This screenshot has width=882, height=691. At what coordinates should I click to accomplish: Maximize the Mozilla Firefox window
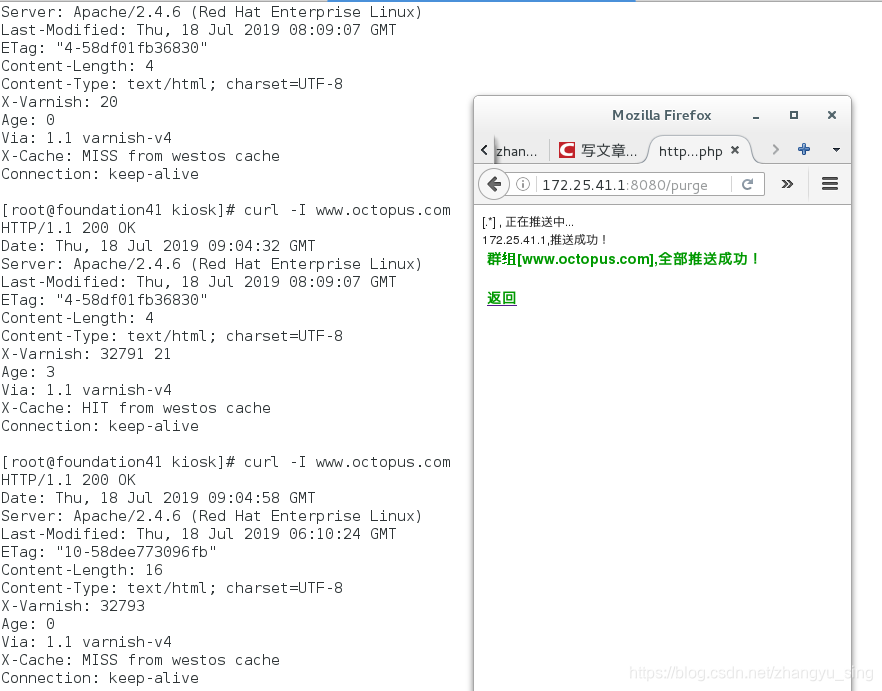(794, 115)
